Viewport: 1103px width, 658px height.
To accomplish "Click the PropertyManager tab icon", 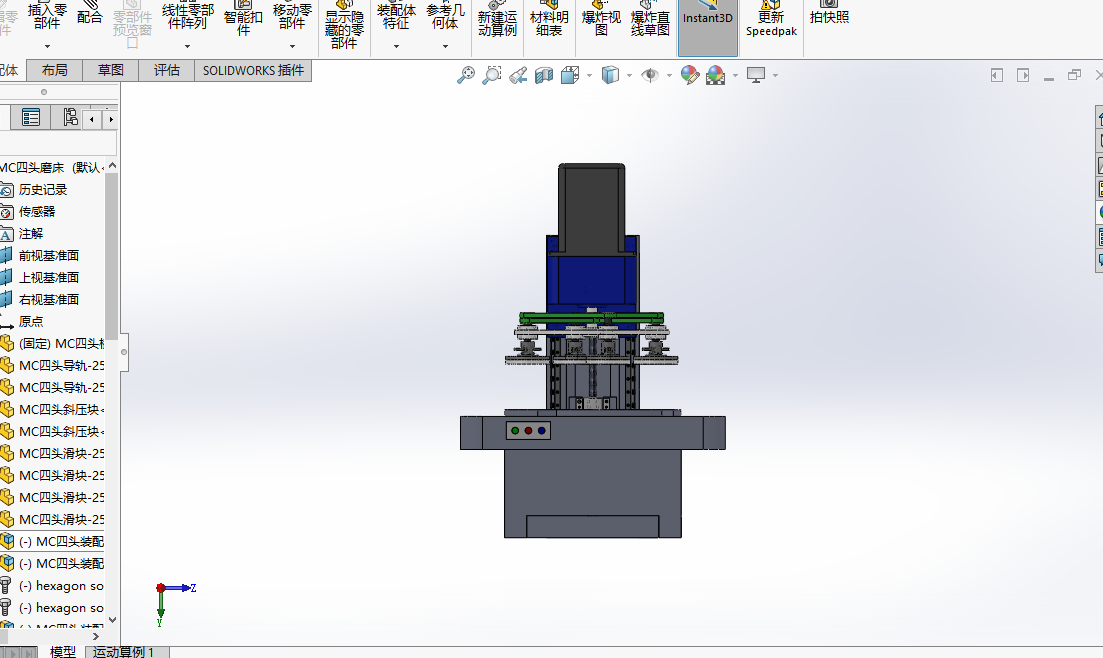I will [x=31, y=118].
